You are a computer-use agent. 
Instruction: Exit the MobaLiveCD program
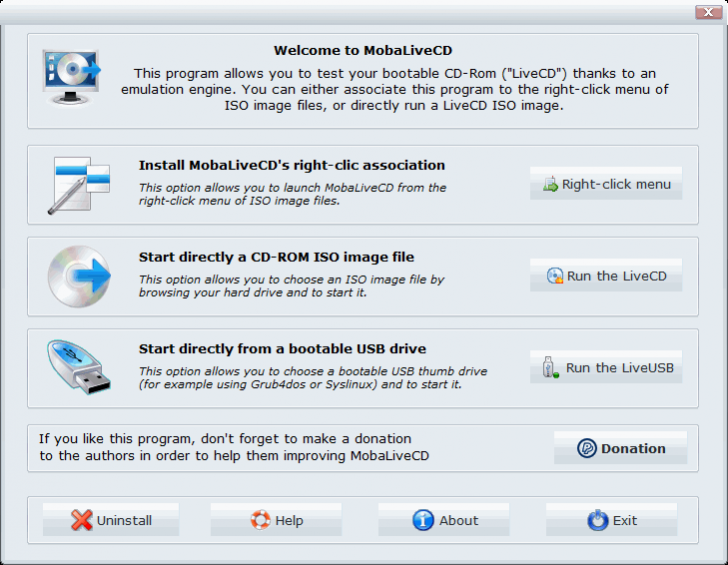pos(611,520)
